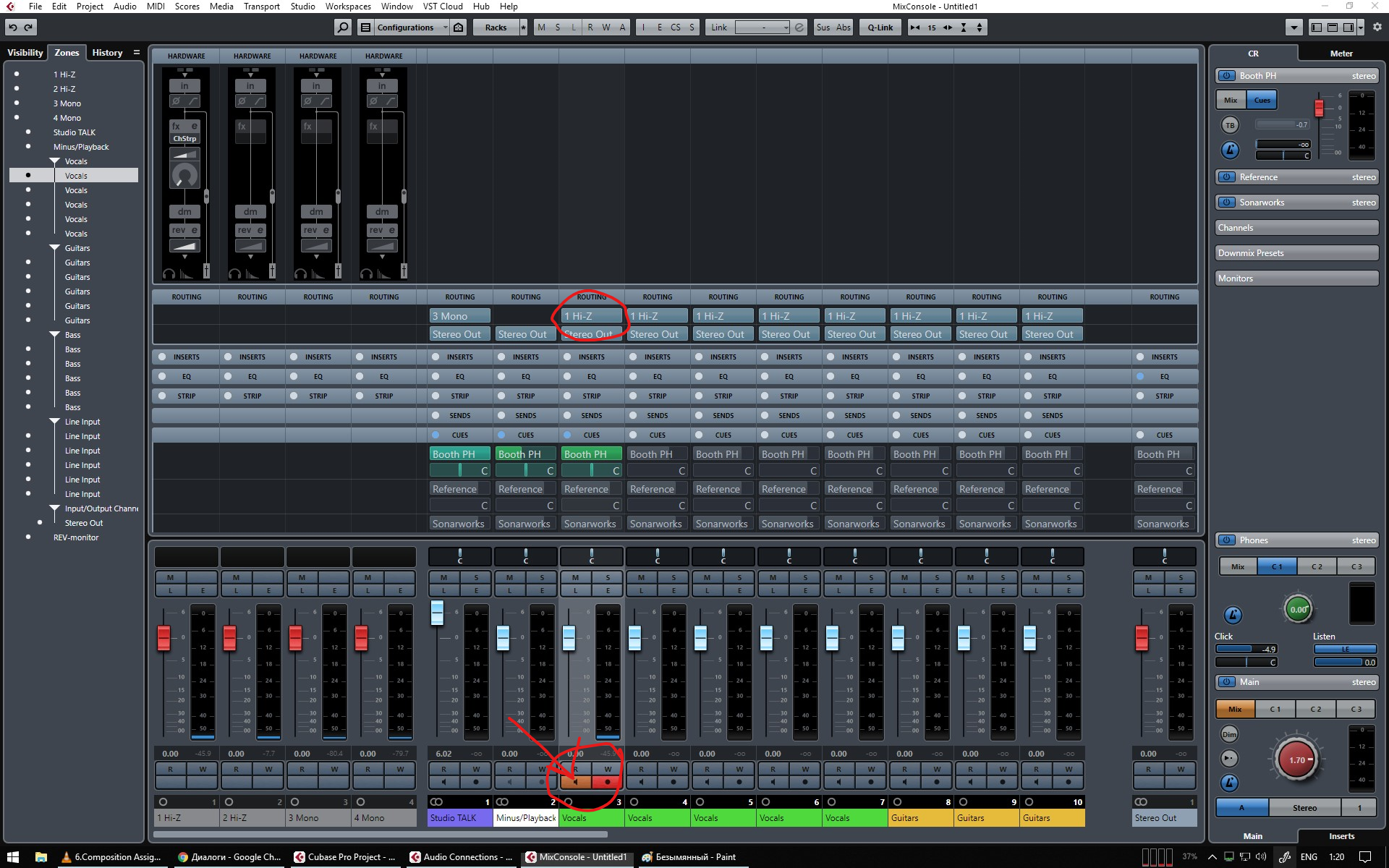Toggle Booth PH power button
The width and height of the screenshot is (1389, 868).
point(1226,76)
